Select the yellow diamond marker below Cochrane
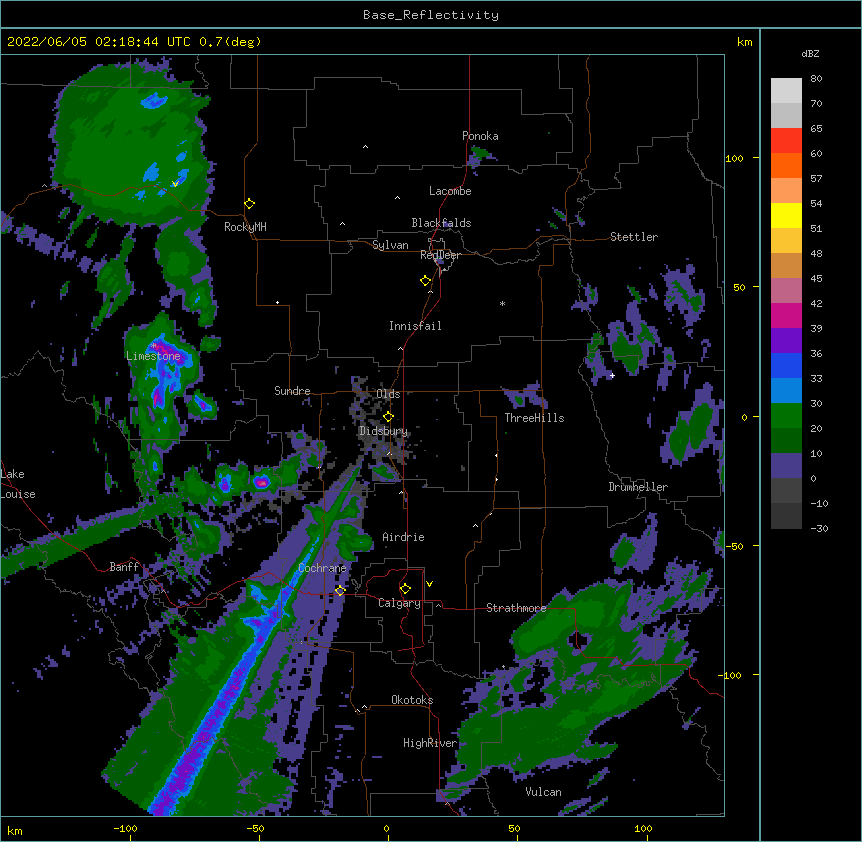Image resolution: width=862 pixels, height=842 pixels. point(340,590)
